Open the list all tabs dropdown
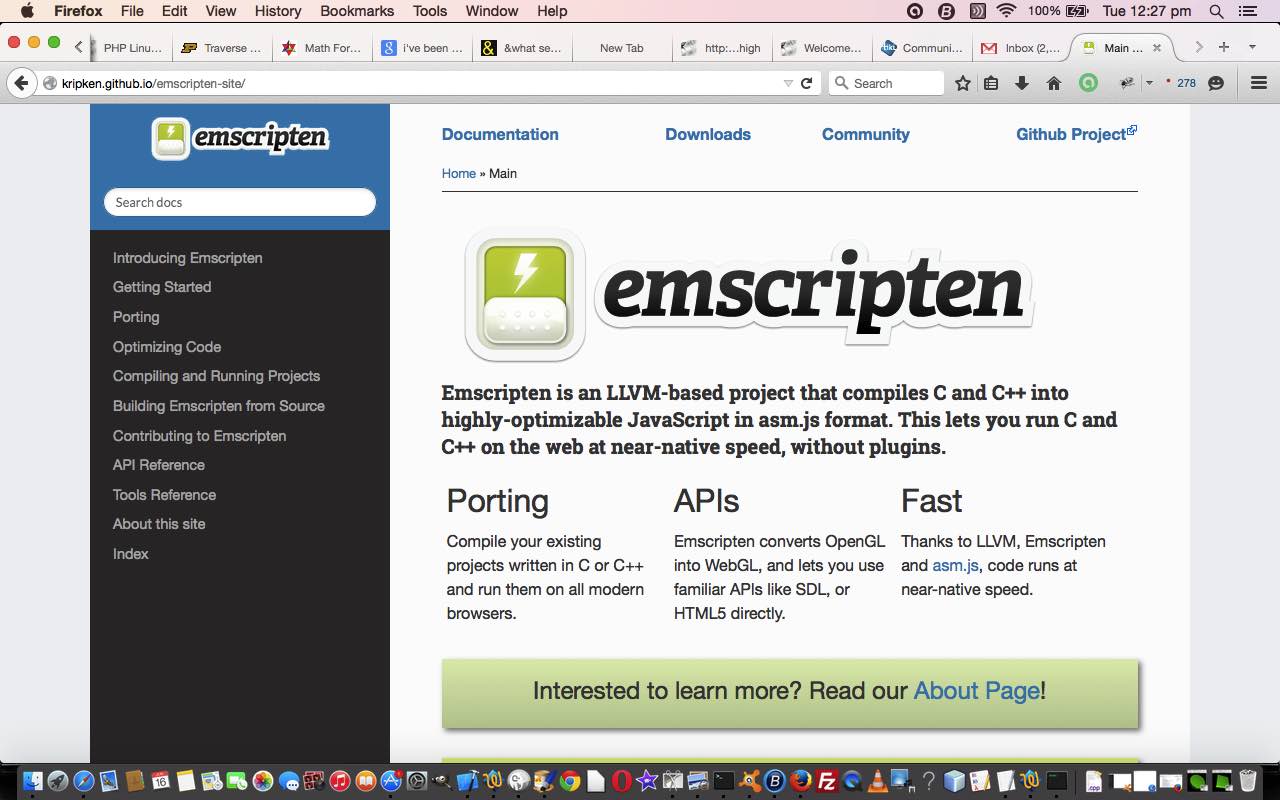Viewport: 1280px width, 800px height. pos(1251,47)
